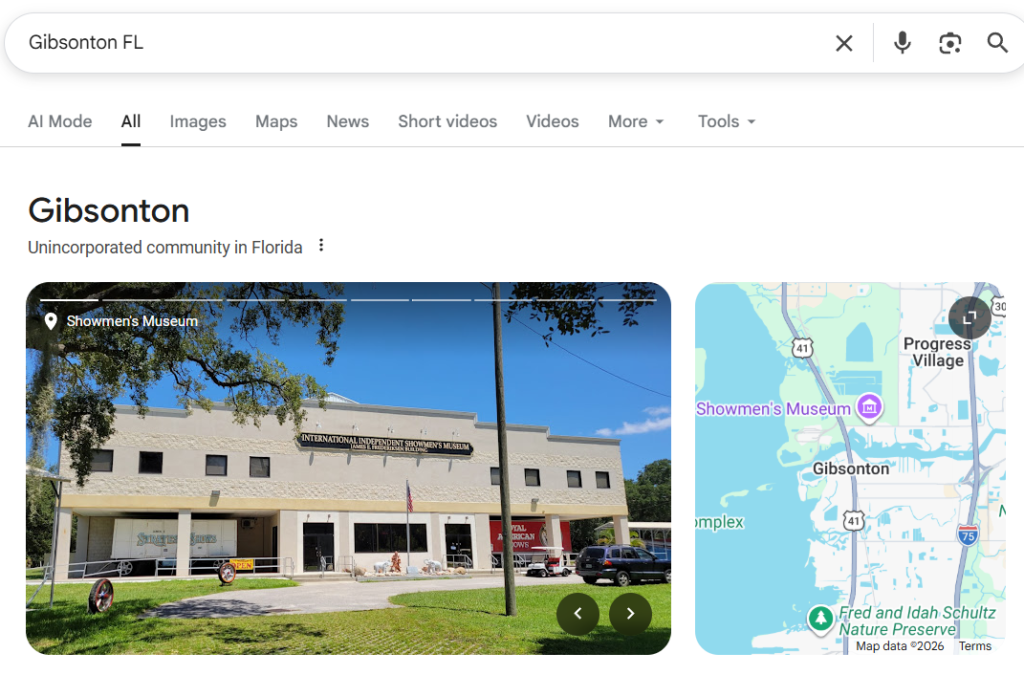Open the Maps tab

click(276, 121)
